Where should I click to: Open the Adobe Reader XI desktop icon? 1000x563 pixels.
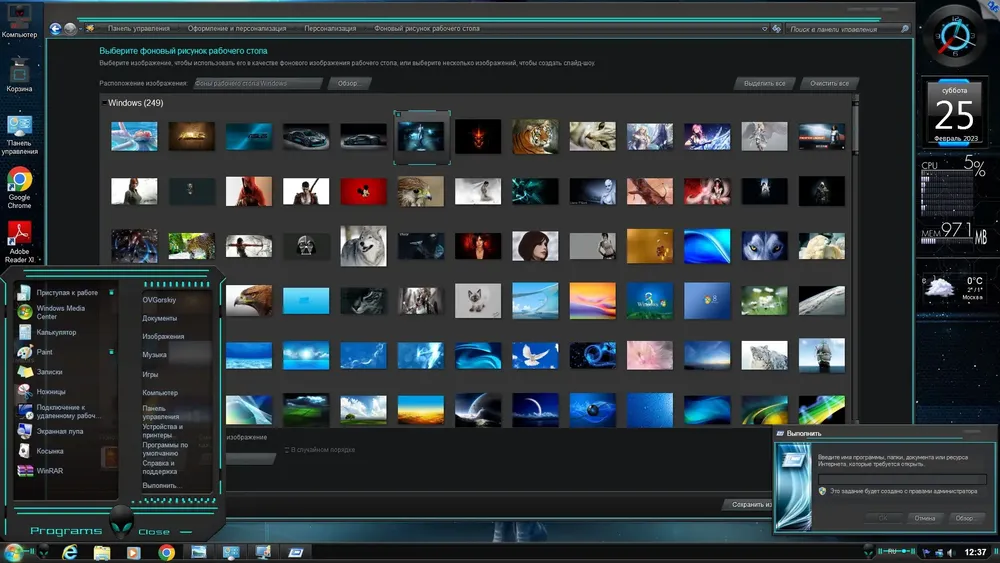pyautogui.click(x=19, y=243)
